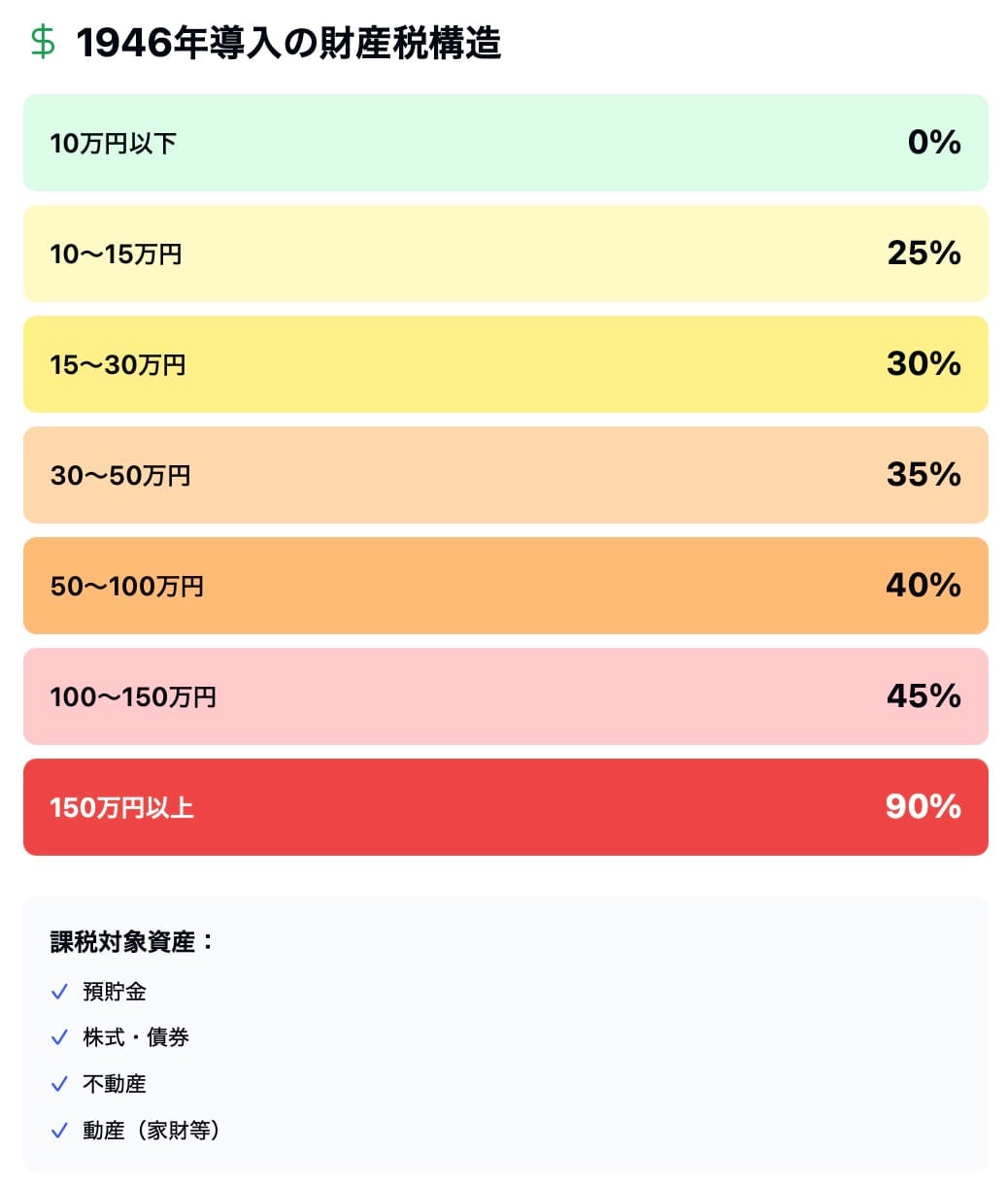Select the 30〜50万円 bracket row

click(x=505, y=475)
